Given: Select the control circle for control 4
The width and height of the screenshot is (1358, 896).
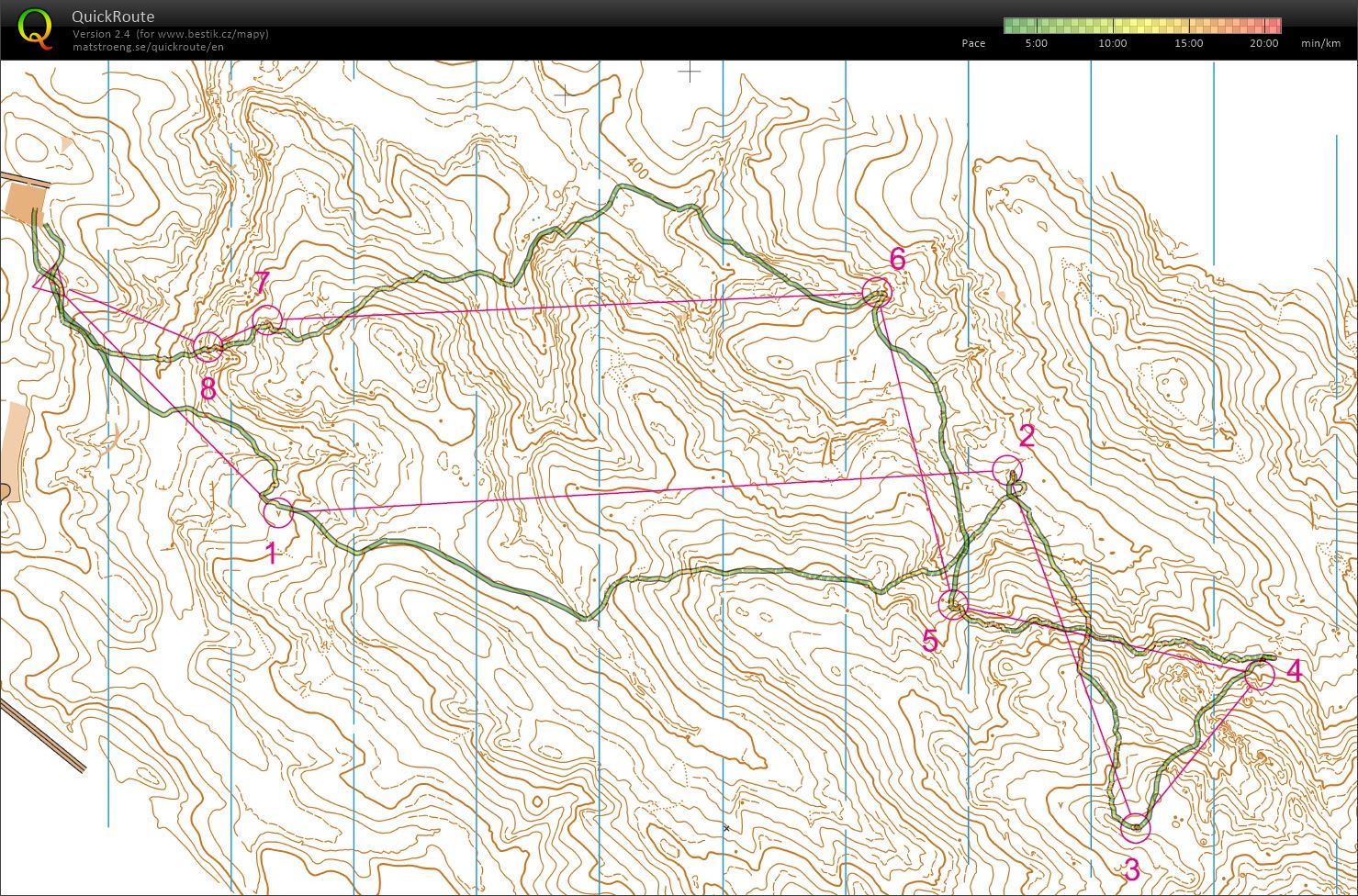Looking at the screenshot, I should click(1260, 675).
